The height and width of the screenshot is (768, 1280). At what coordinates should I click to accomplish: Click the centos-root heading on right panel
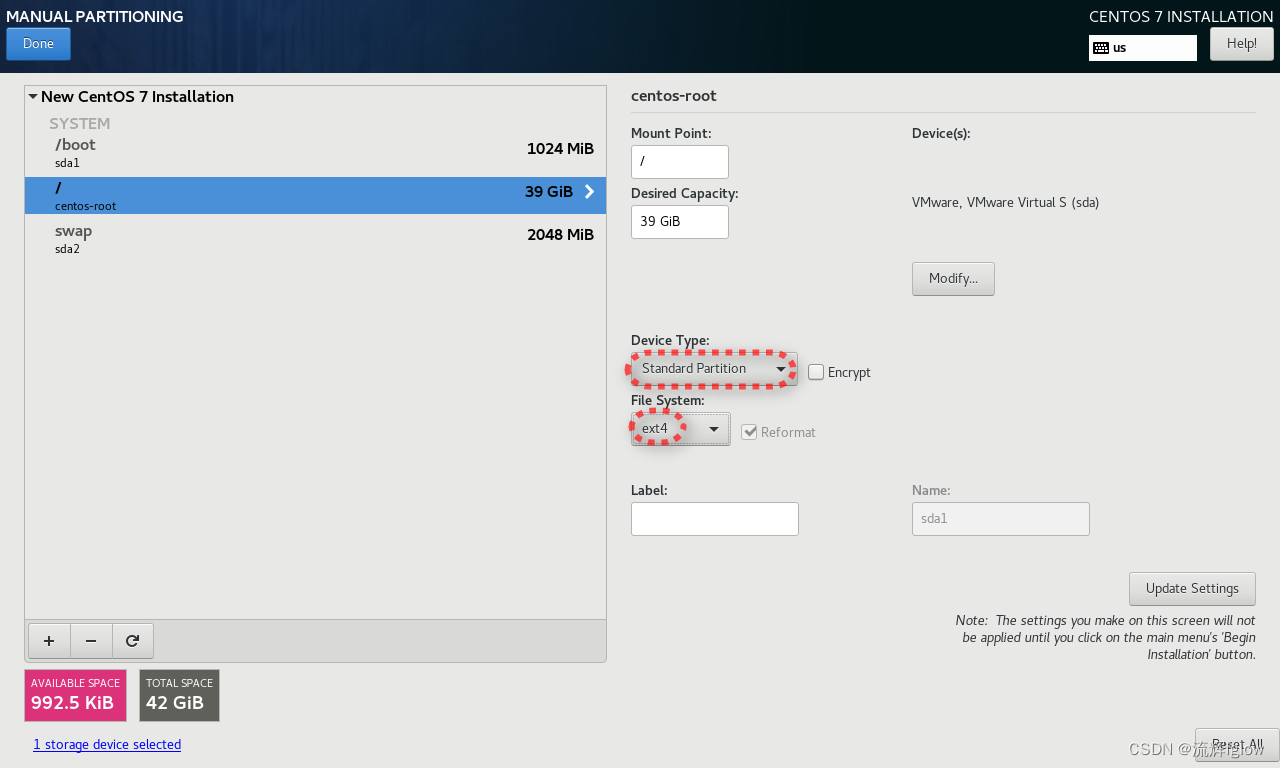(x=674, y=96)
